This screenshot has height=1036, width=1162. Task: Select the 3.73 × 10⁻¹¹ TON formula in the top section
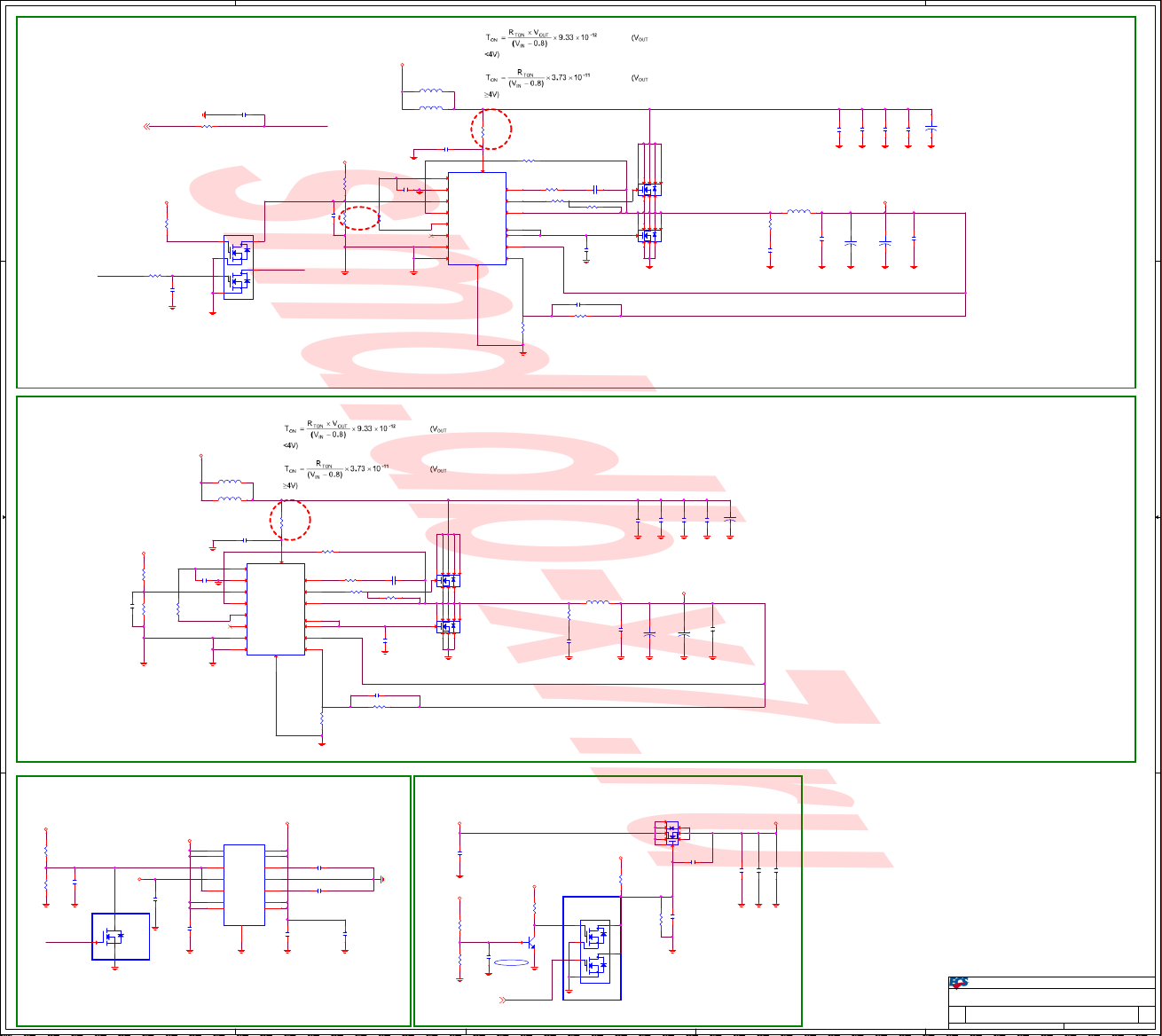click(538, 78)
